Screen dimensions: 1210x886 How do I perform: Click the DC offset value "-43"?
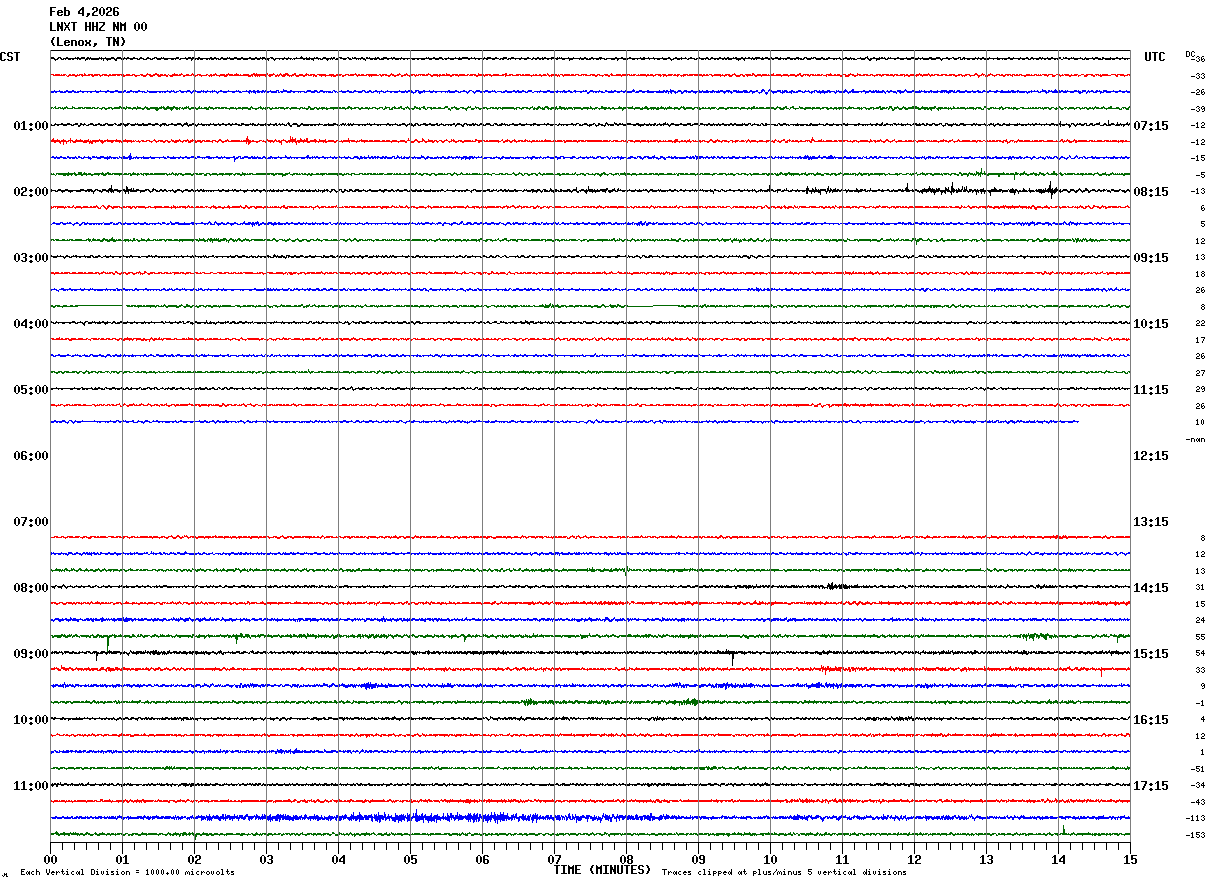coord(1197,802)
